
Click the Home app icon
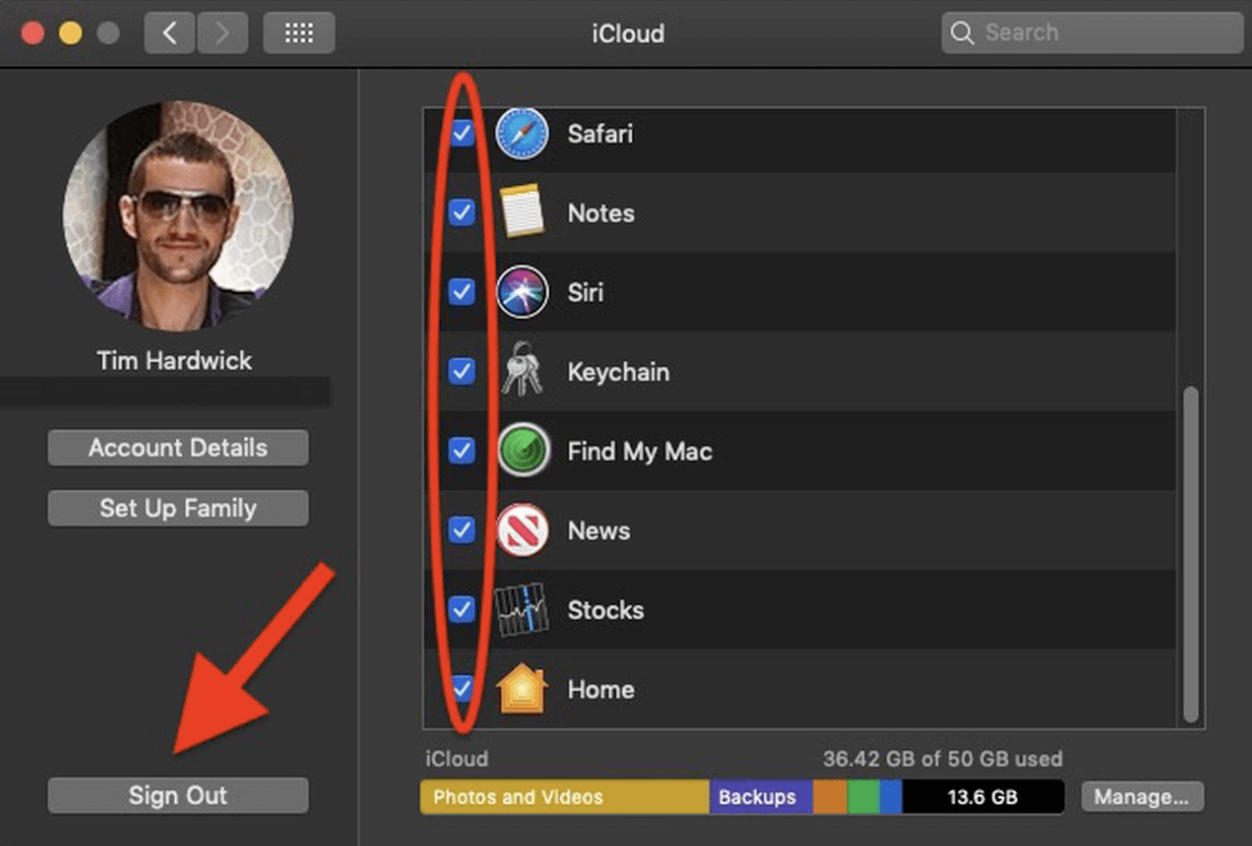pyautogui.click(x=521, y=689)
